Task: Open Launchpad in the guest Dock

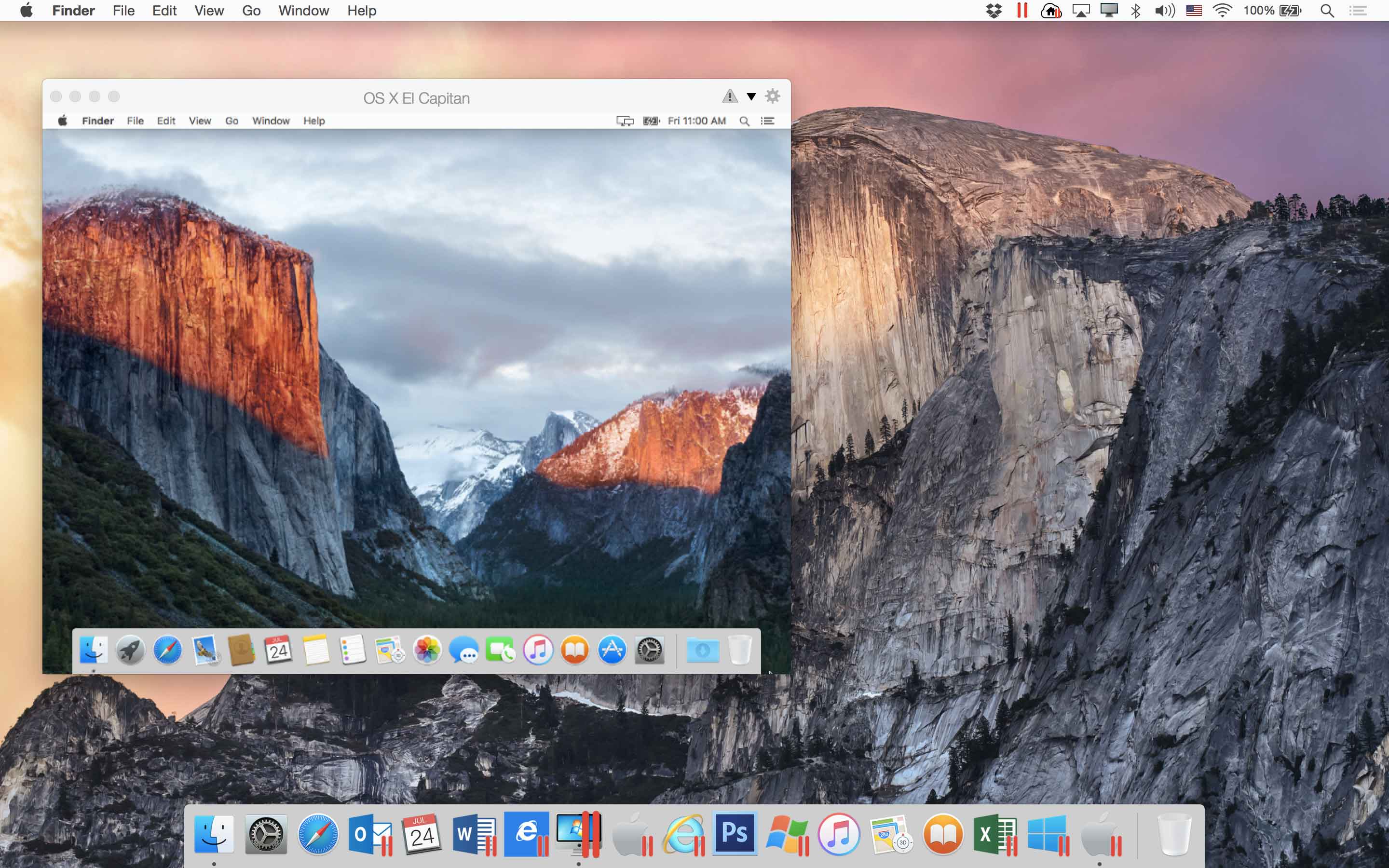Action: [130, 651]
